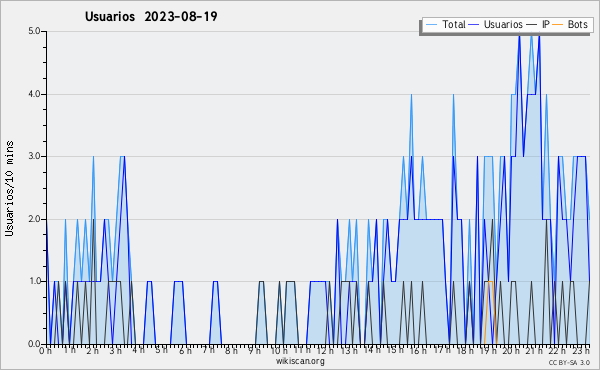This screenshot has height=370, width=600.
Task: Select the 'IP' legend entry
Action: (546, 24)
